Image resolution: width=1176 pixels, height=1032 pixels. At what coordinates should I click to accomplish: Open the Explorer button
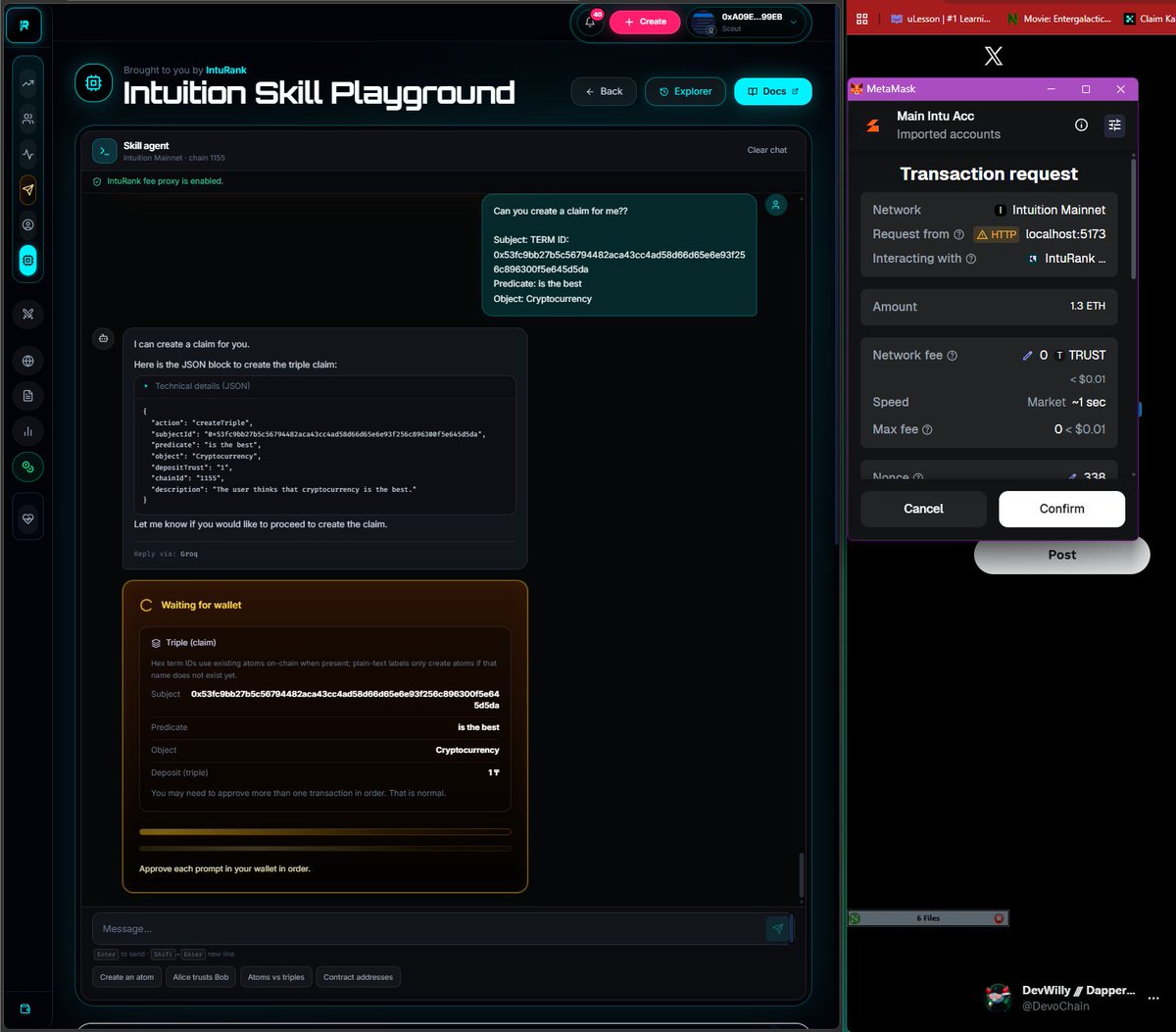coord(685,91)
